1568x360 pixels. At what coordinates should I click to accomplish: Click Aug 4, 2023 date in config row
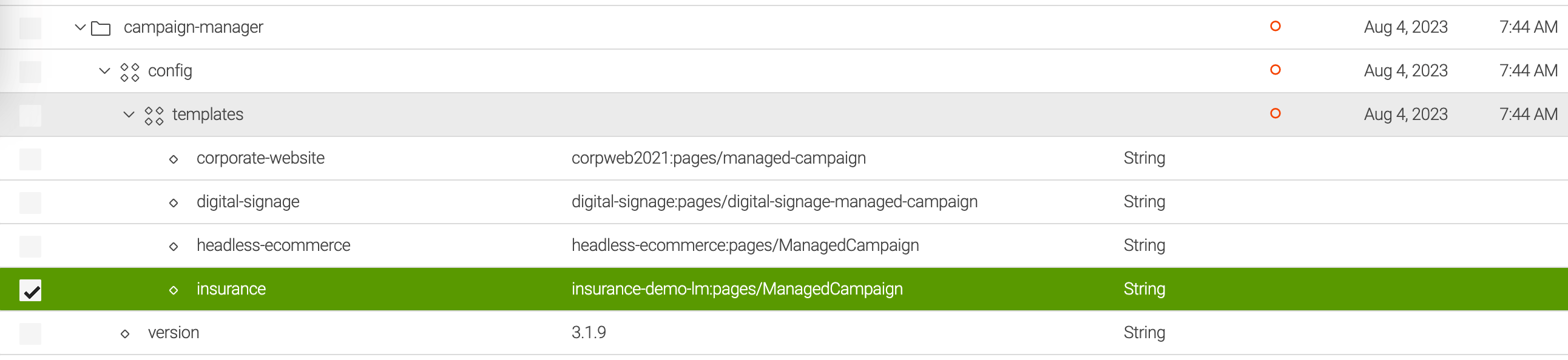[x=1405, y=71]
